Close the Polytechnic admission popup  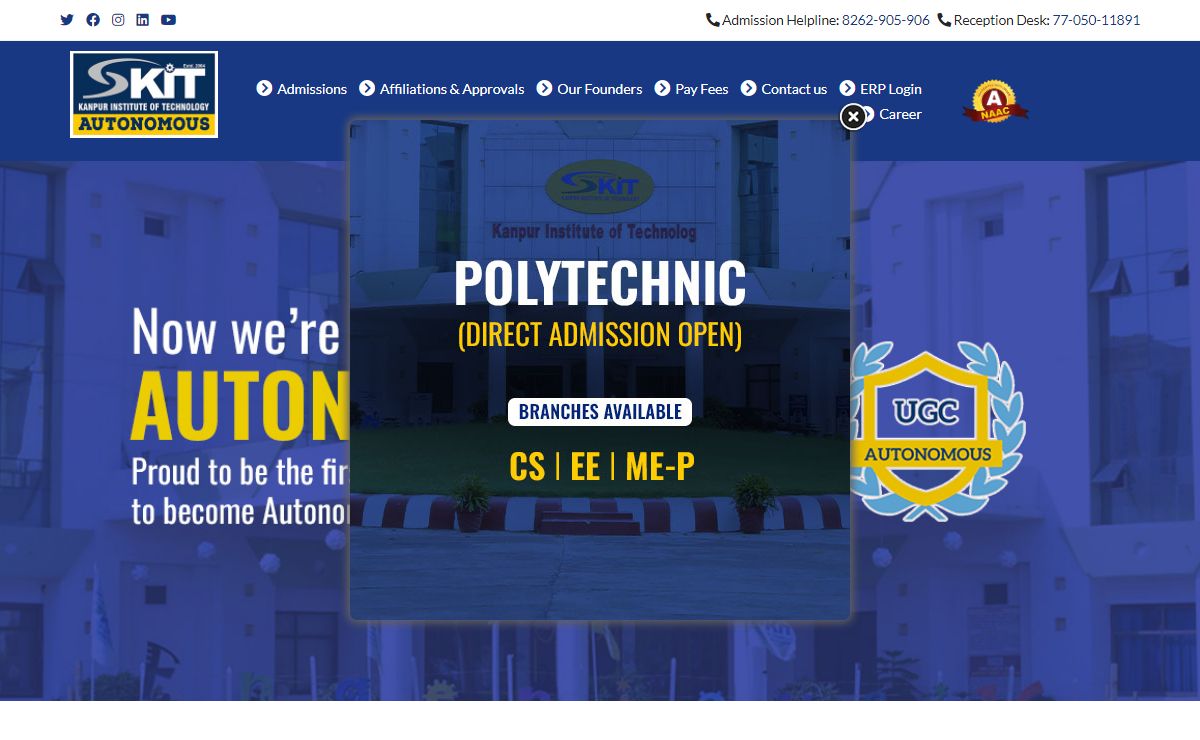click(x=853, y=117)
